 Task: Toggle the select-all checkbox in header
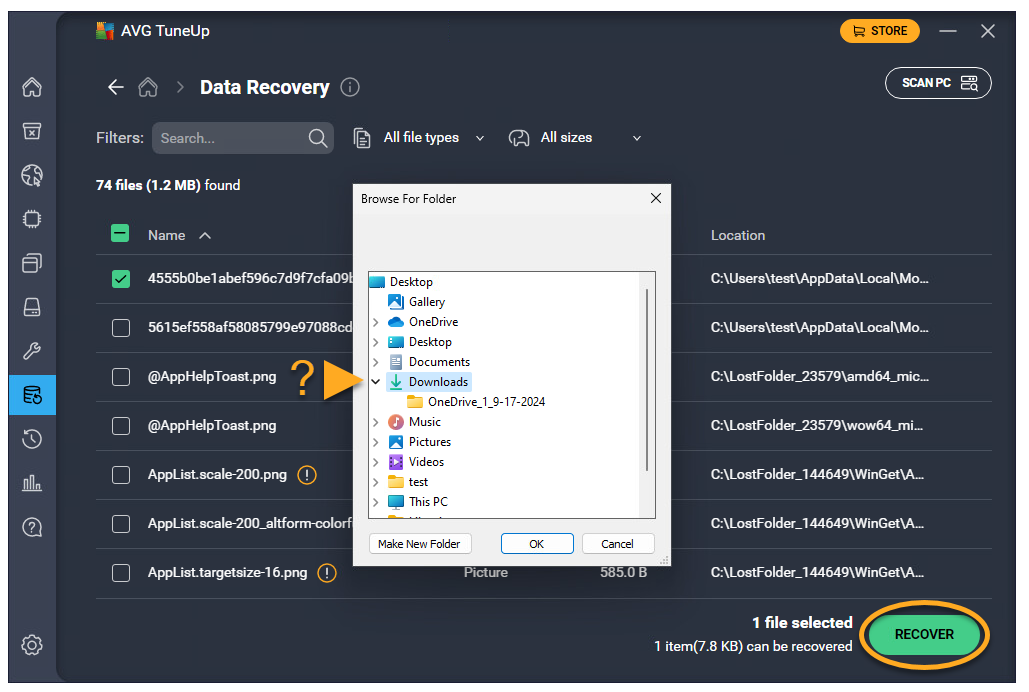point(120,234)
